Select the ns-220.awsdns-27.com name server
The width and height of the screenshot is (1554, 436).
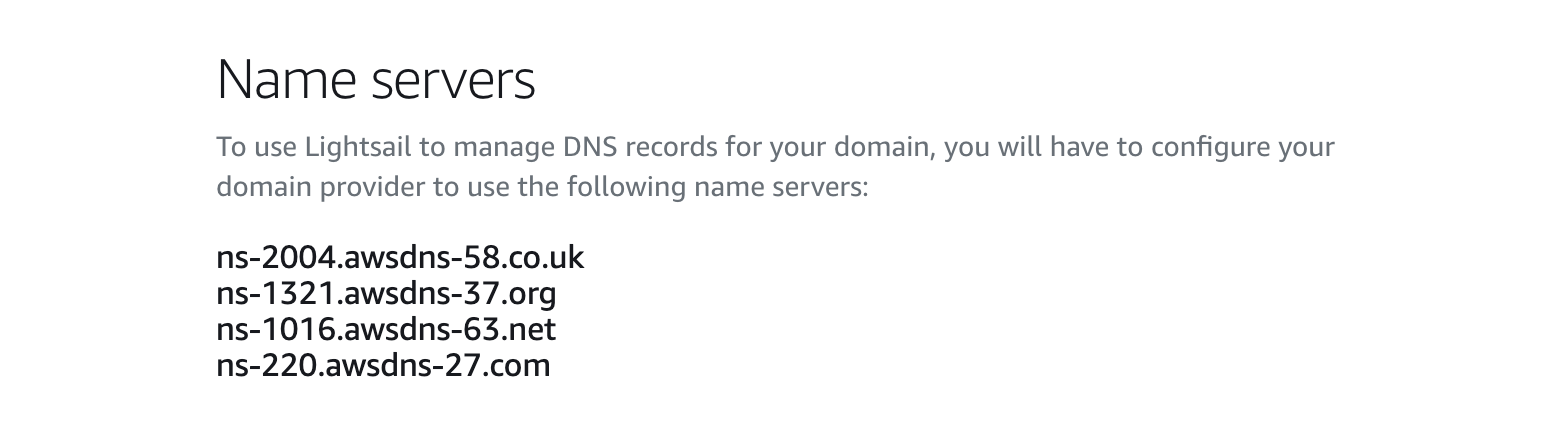pos(383,365)
